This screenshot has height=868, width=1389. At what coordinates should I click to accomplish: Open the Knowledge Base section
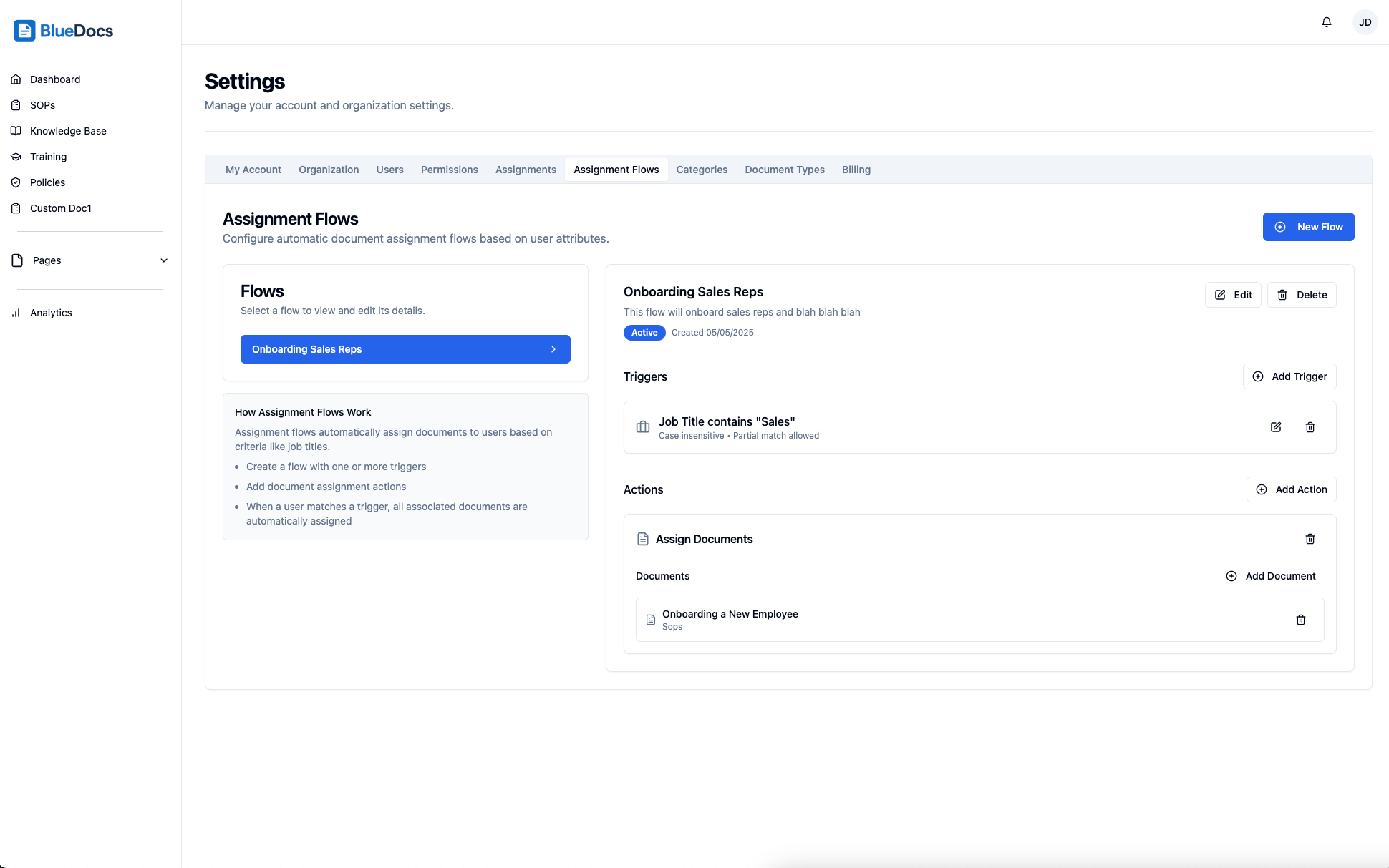68,131
